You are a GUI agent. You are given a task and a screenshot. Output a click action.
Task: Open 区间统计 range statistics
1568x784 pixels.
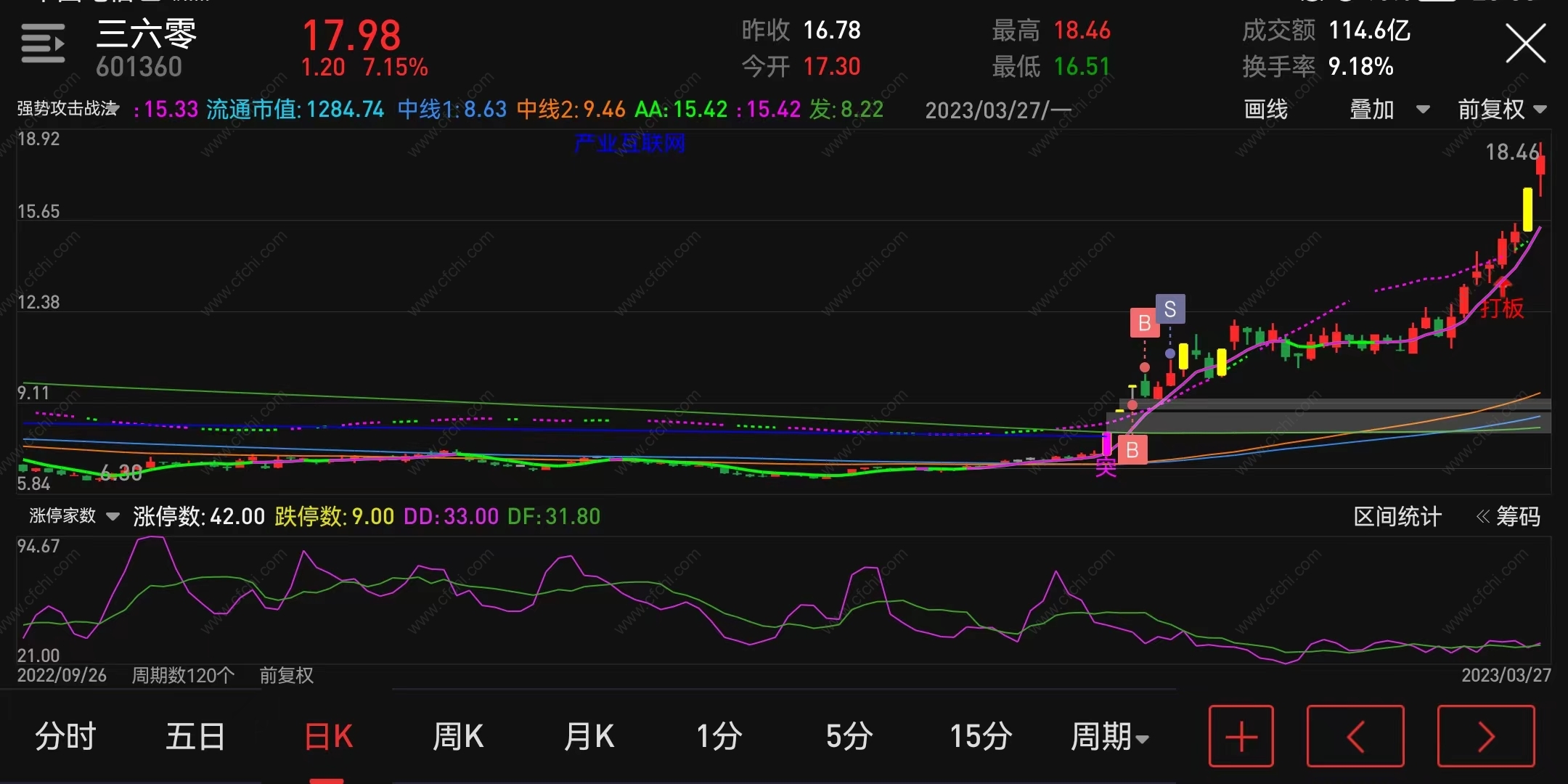[1397, 517]
